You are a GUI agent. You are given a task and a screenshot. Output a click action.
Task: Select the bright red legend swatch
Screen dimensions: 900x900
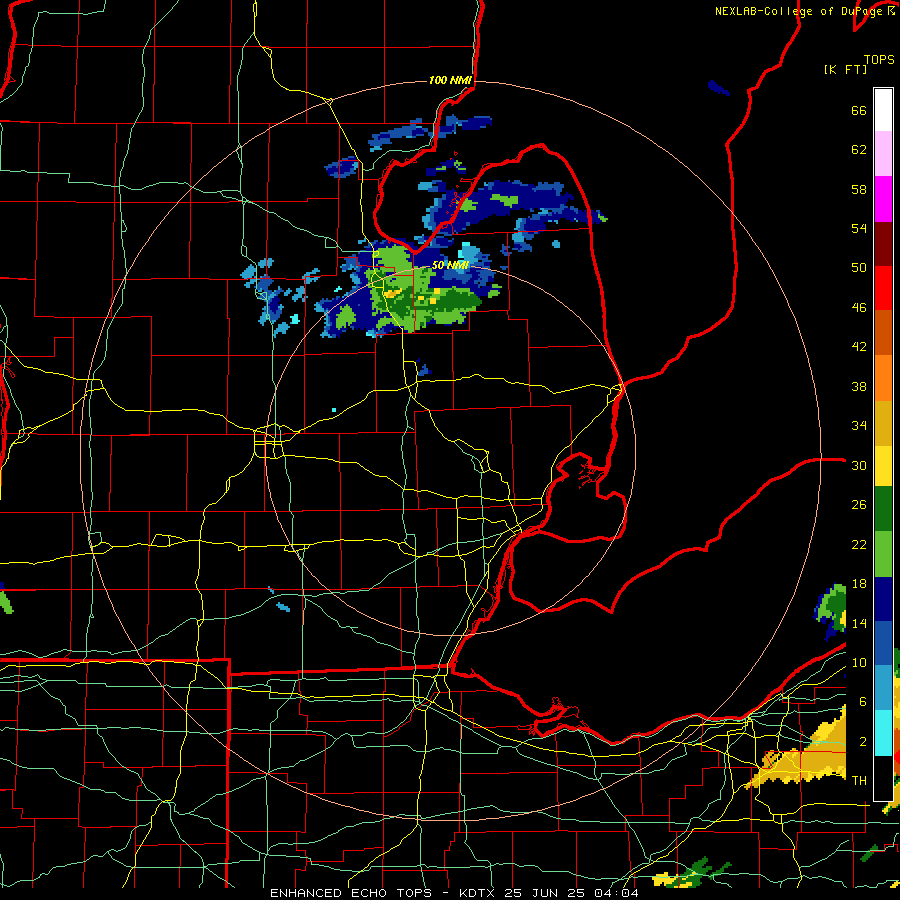tap(883, 288)
